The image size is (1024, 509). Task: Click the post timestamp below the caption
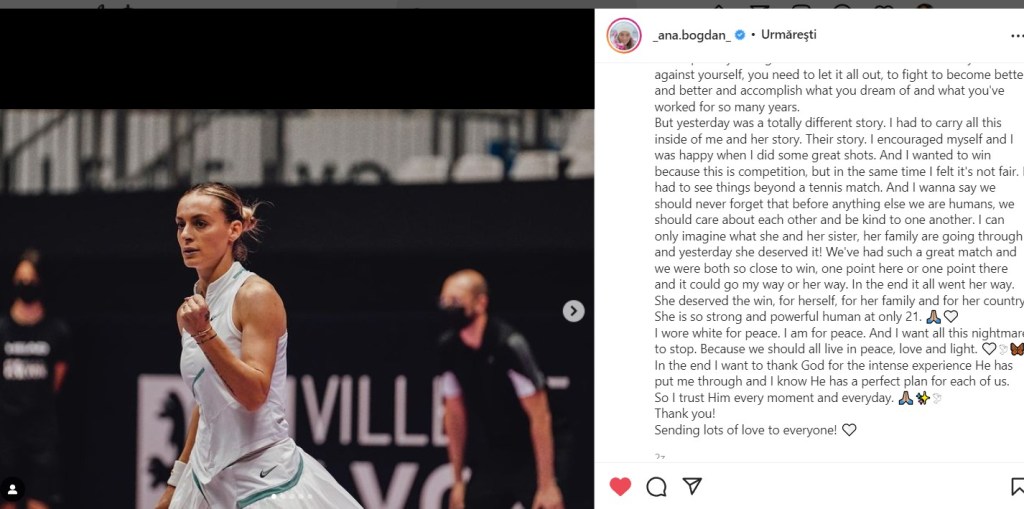click(x=660, y=456)
